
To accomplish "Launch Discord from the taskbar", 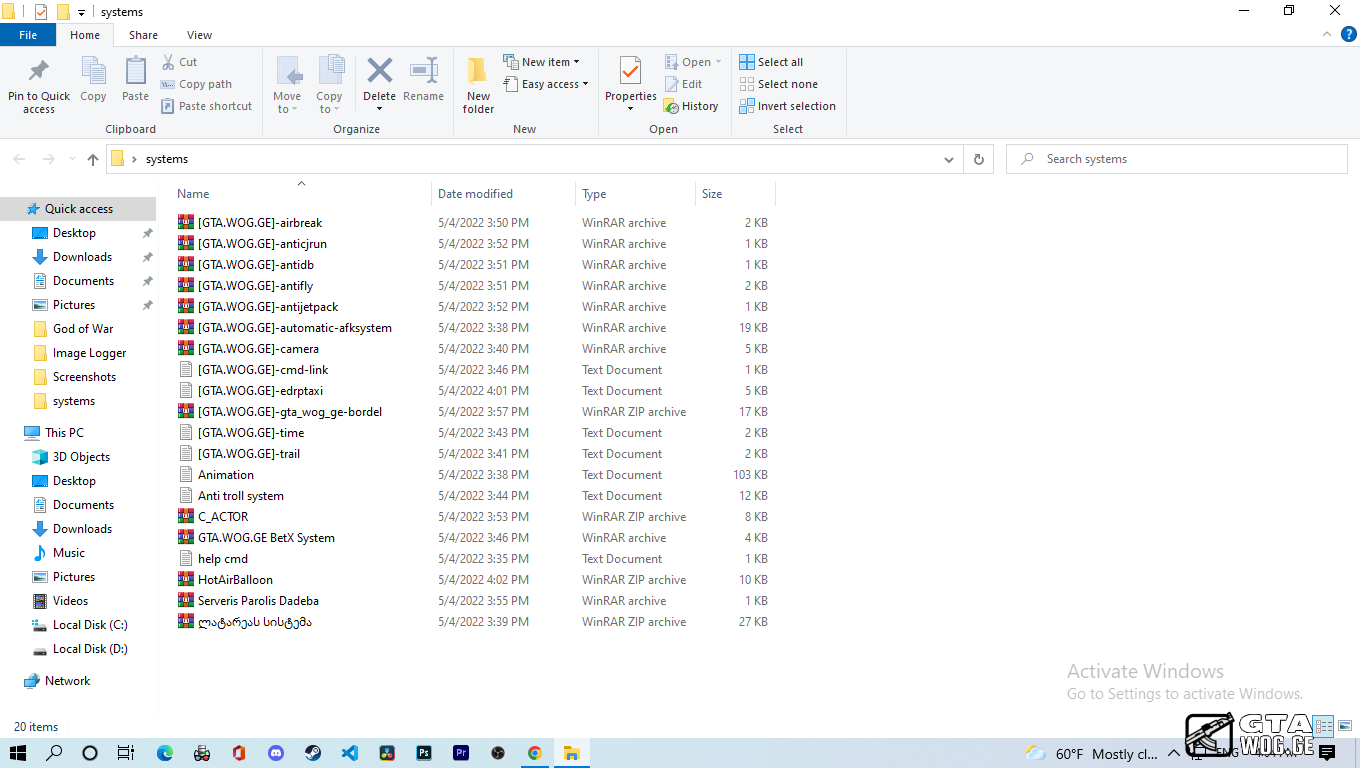I will (276, 753).
